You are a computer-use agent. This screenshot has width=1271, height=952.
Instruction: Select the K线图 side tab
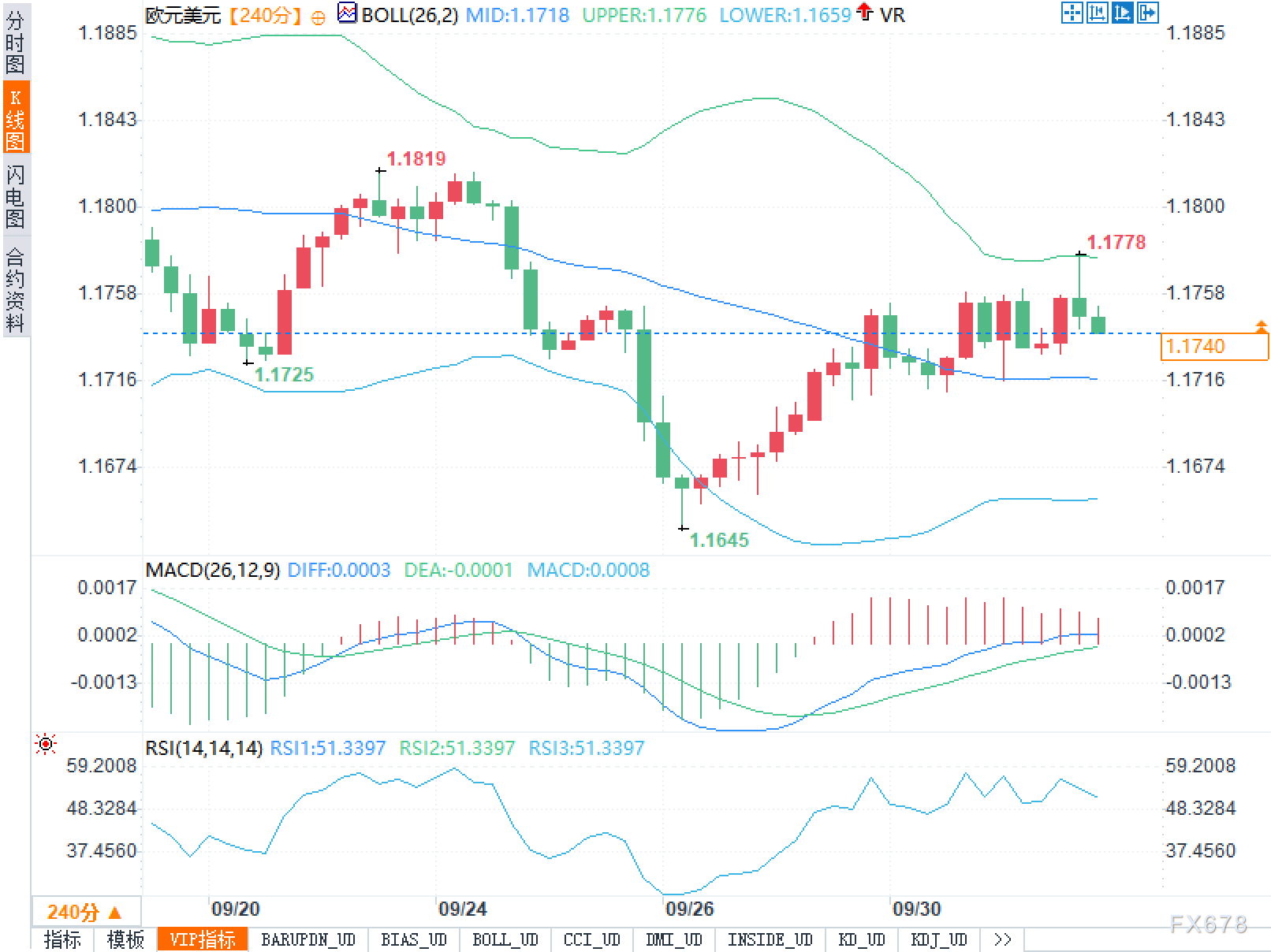point(15,118)
